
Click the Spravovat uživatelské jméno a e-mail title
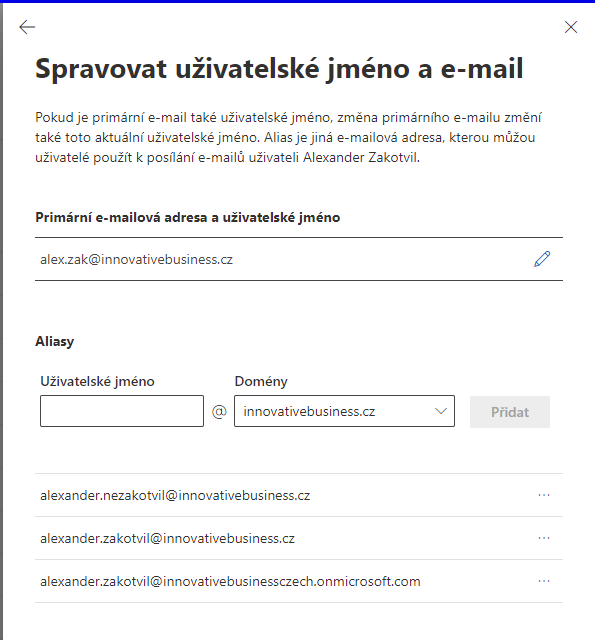click(x=279, y=69)
